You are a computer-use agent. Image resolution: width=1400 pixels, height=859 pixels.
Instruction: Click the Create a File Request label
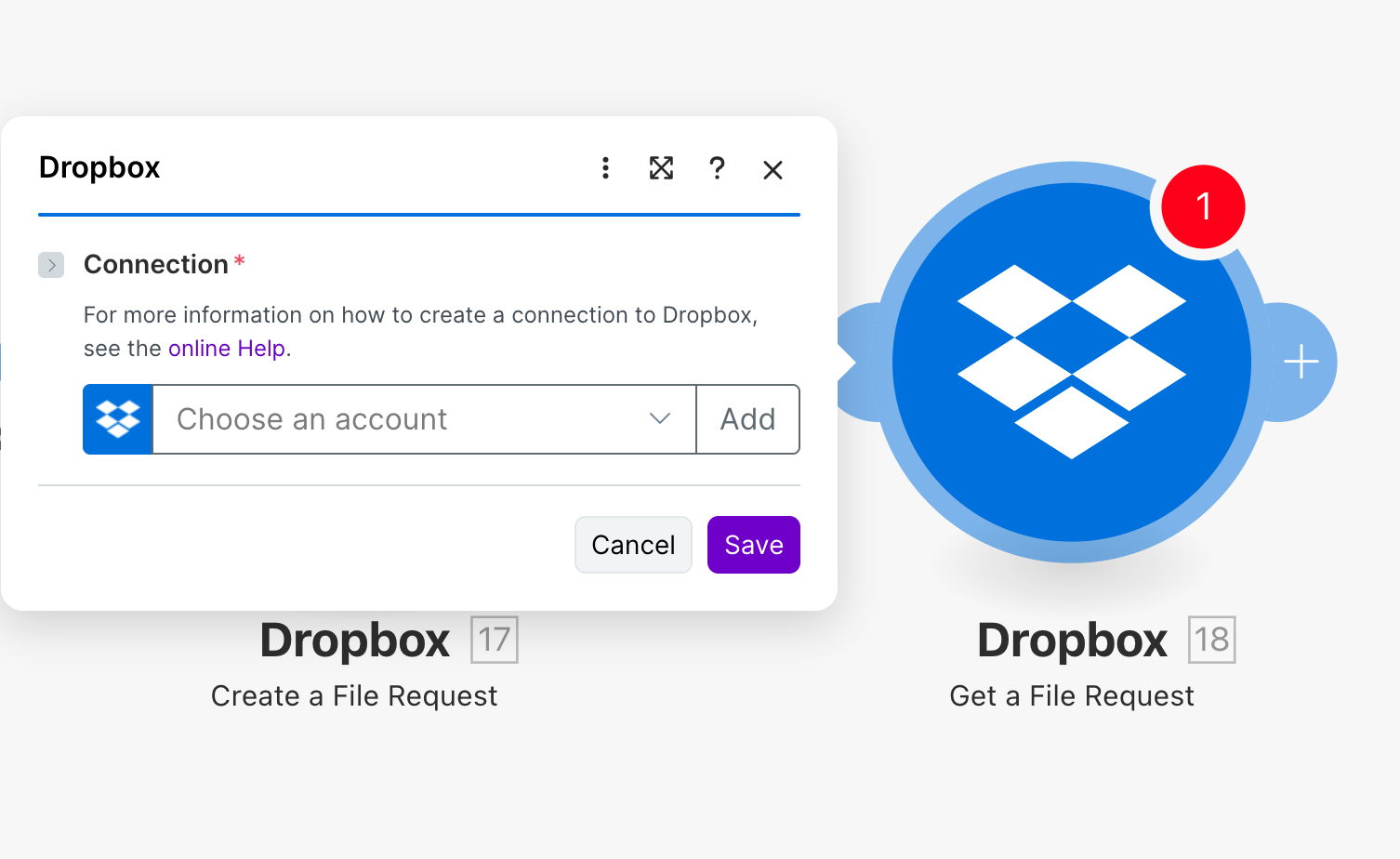coord(354,696)
